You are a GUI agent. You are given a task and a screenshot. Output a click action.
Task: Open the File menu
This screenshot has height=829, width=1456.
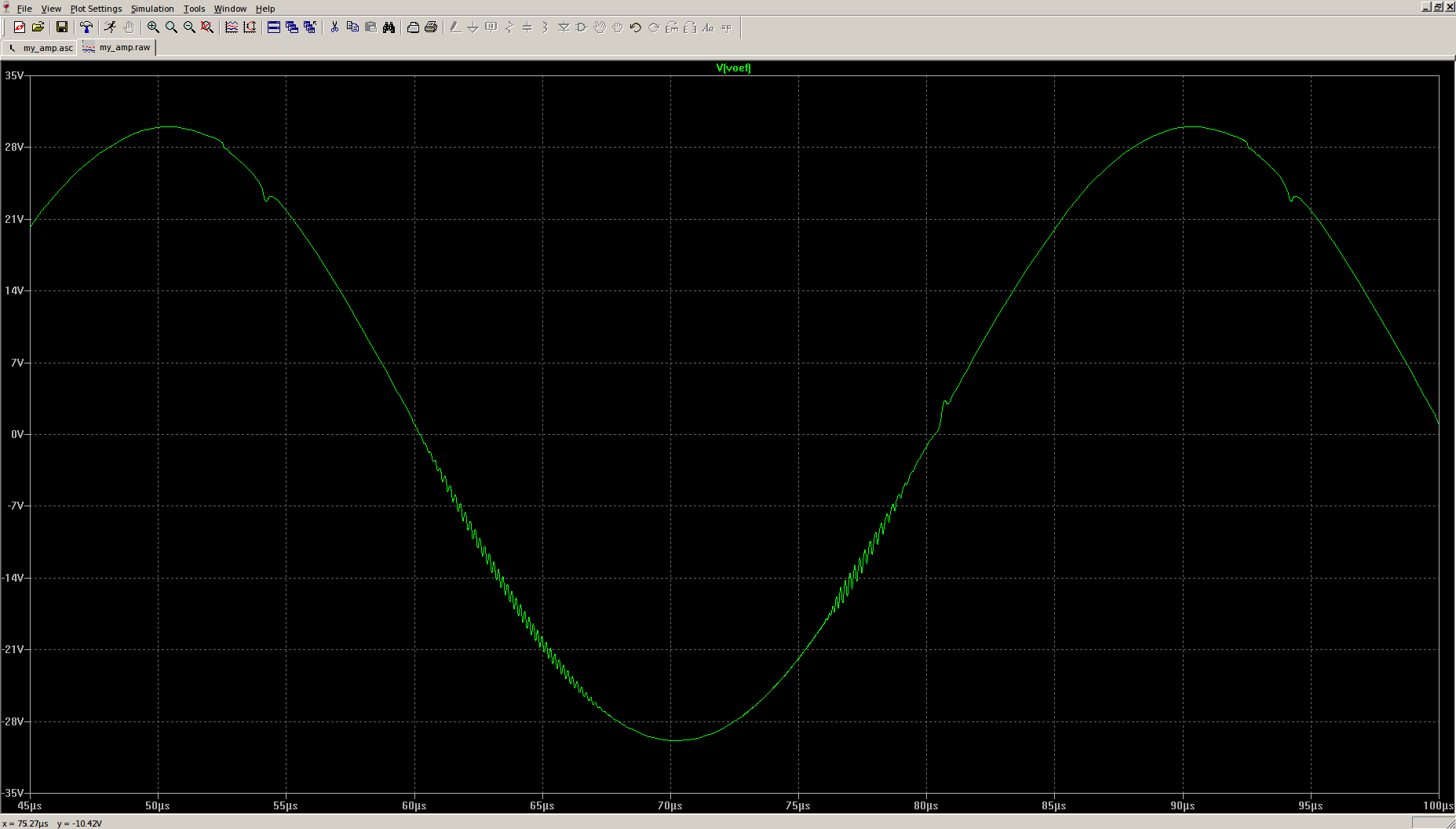coord(24,9)
